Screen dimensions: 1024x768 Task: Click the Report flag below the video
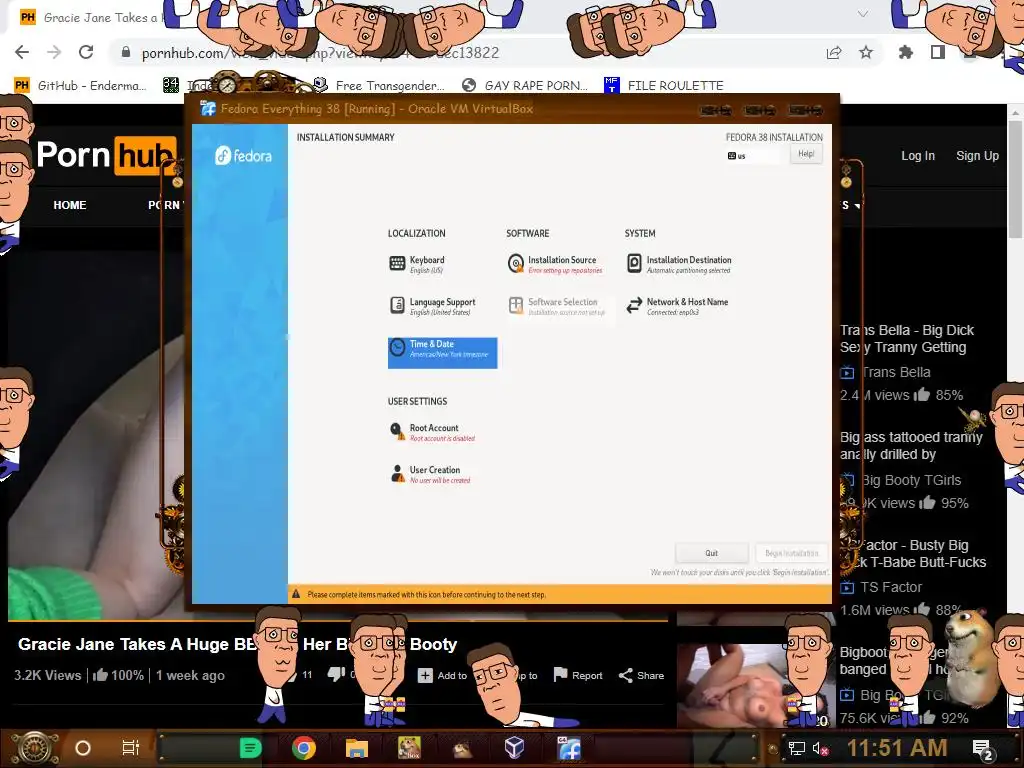point(578,675)
